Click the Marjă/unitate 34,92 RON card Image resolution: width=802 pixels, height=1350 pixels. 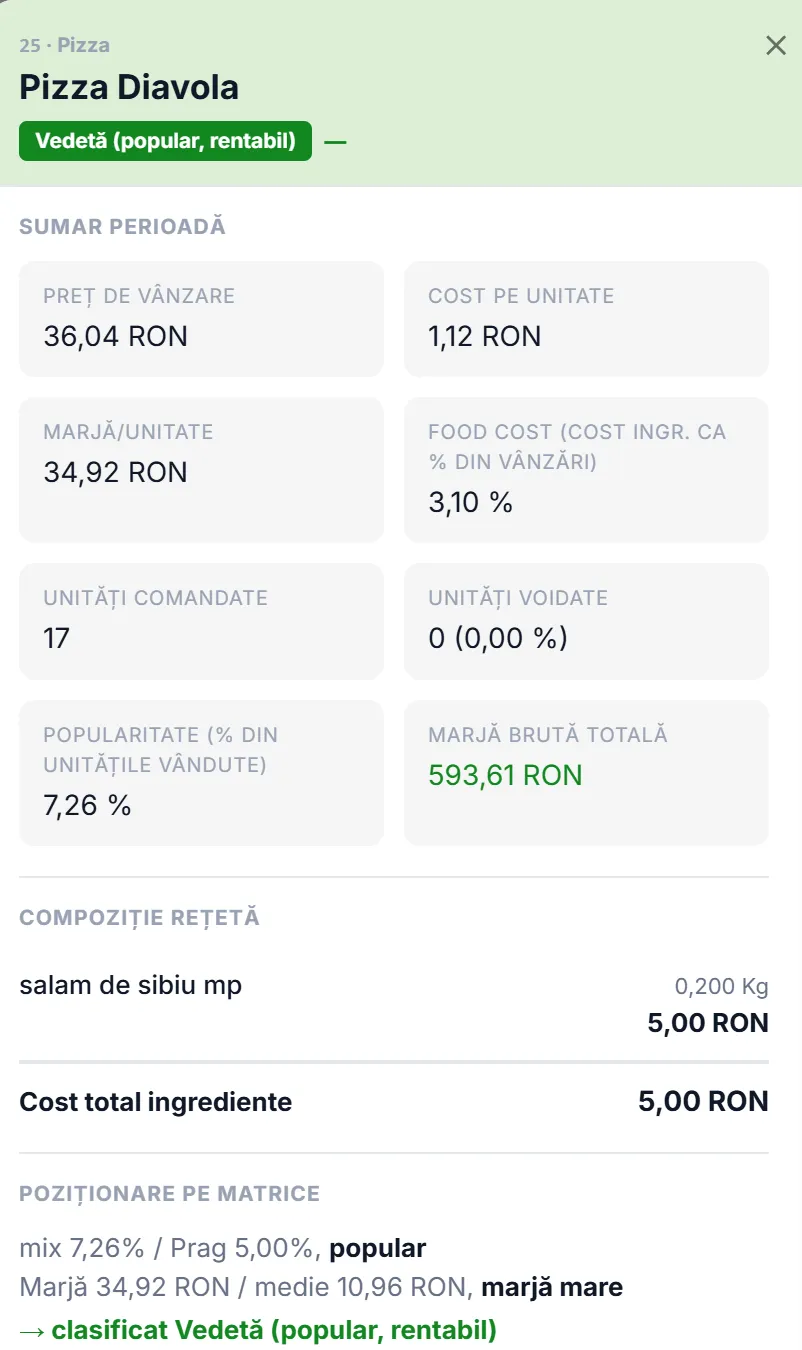coord(201,470)
